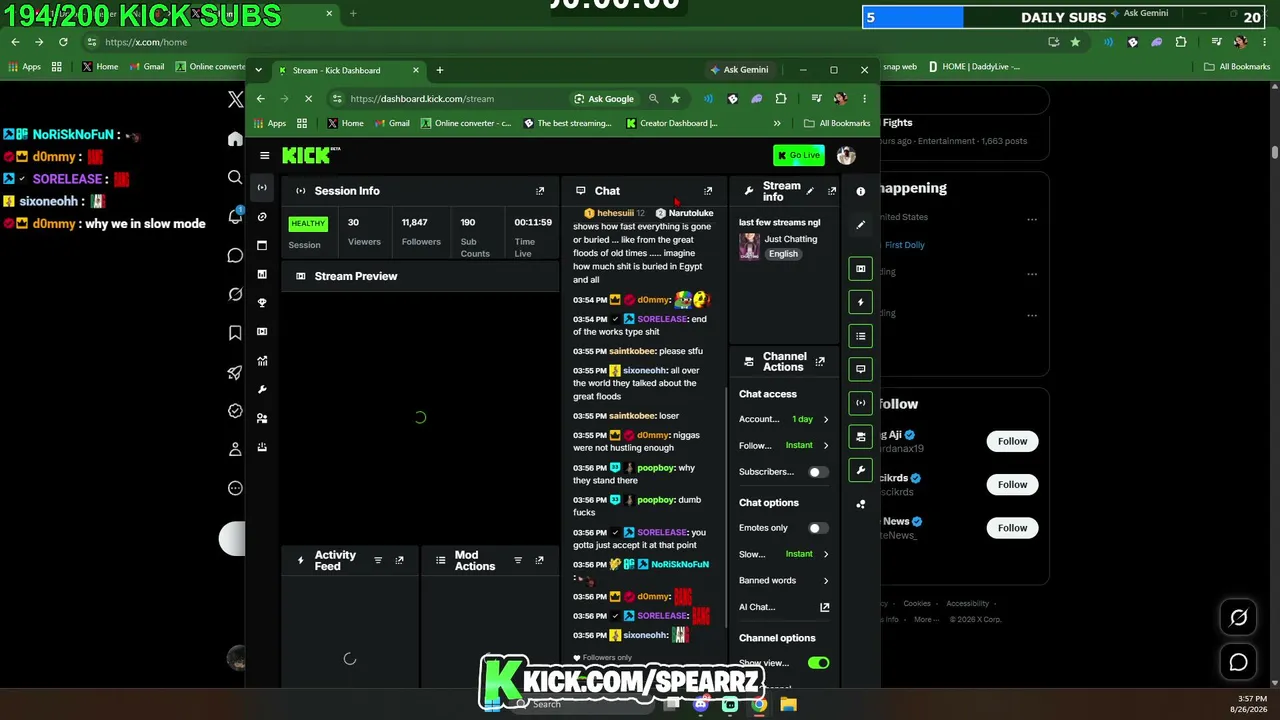Open Grok from the X floating buttons
This screenshot has width=1280, height=720.
click(1238, 618)
